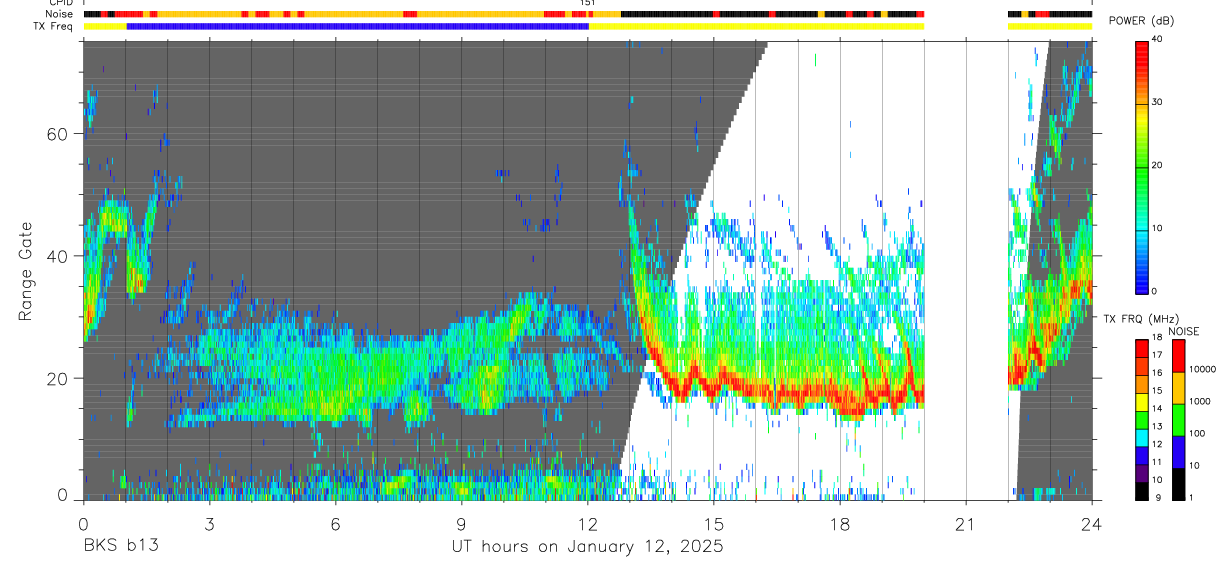This screenshot has height=567, width=1228.
Task: Click the '151' CPID value above the strips
Action: (x=588, y=3)
